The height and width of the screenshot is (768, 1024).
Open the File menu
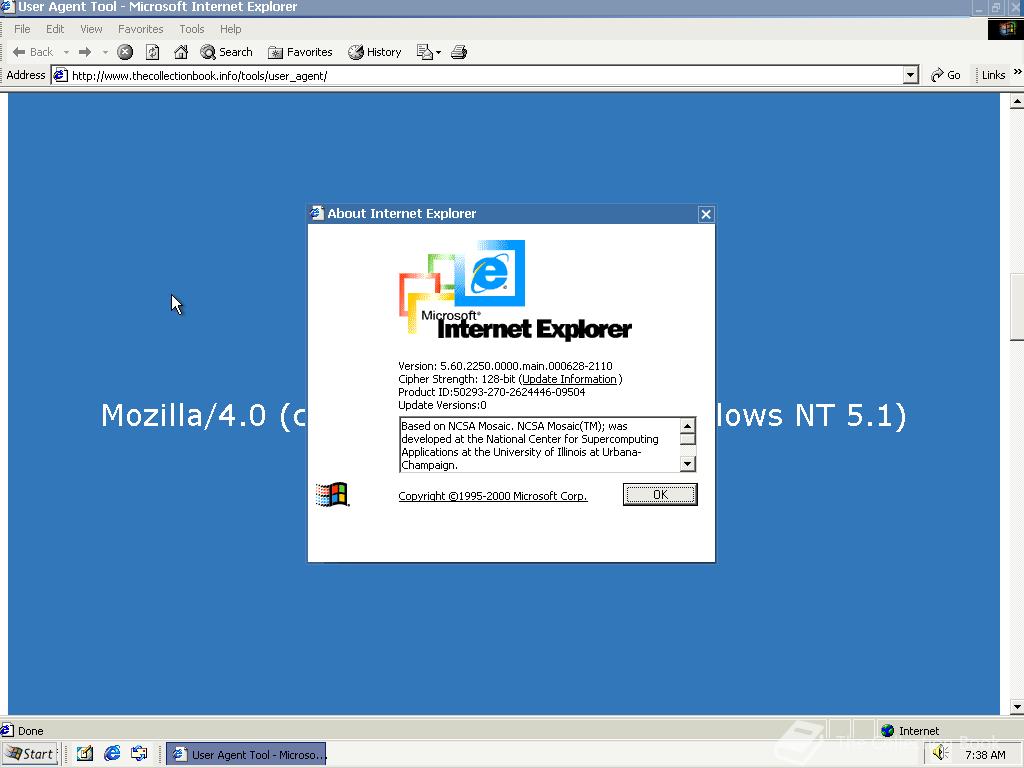[x=22, y=29]
